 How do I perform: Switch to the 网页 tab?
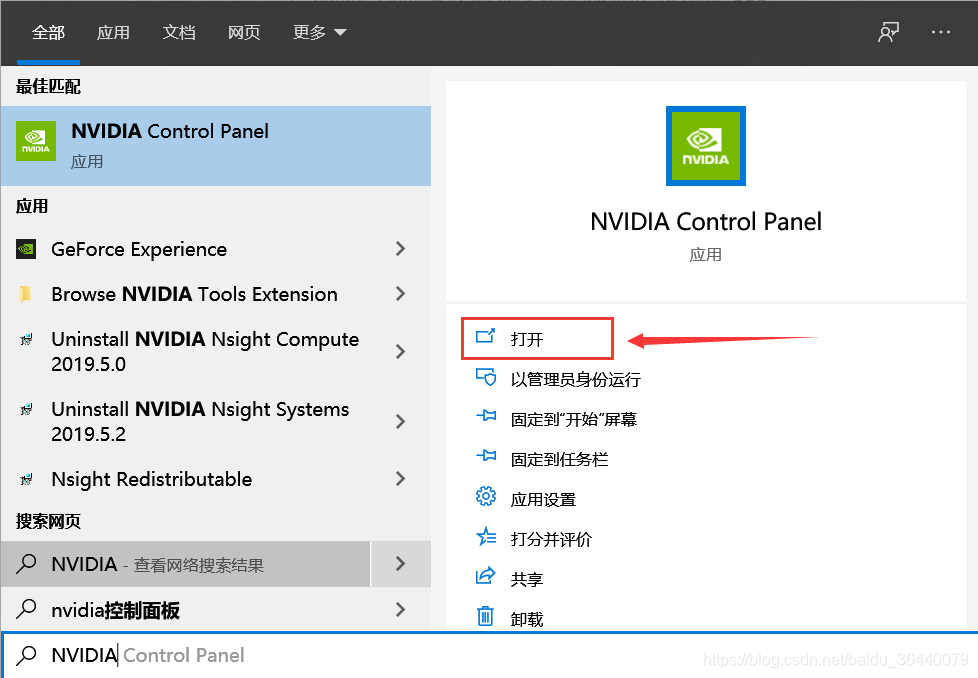[x=244, y=32]
